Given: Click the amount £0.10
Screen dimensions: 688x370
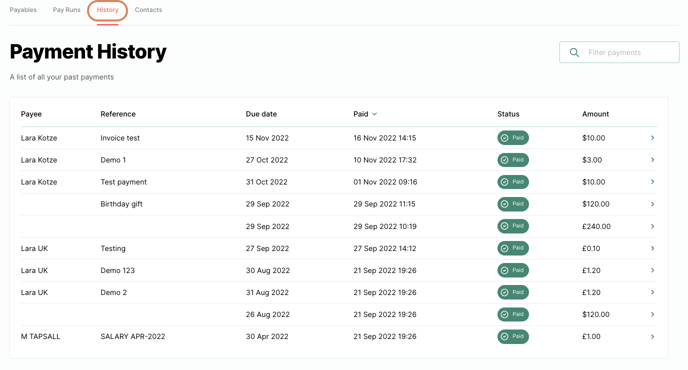Looking at the screenshot, I should pyautogui.click(x=591, y=248).
